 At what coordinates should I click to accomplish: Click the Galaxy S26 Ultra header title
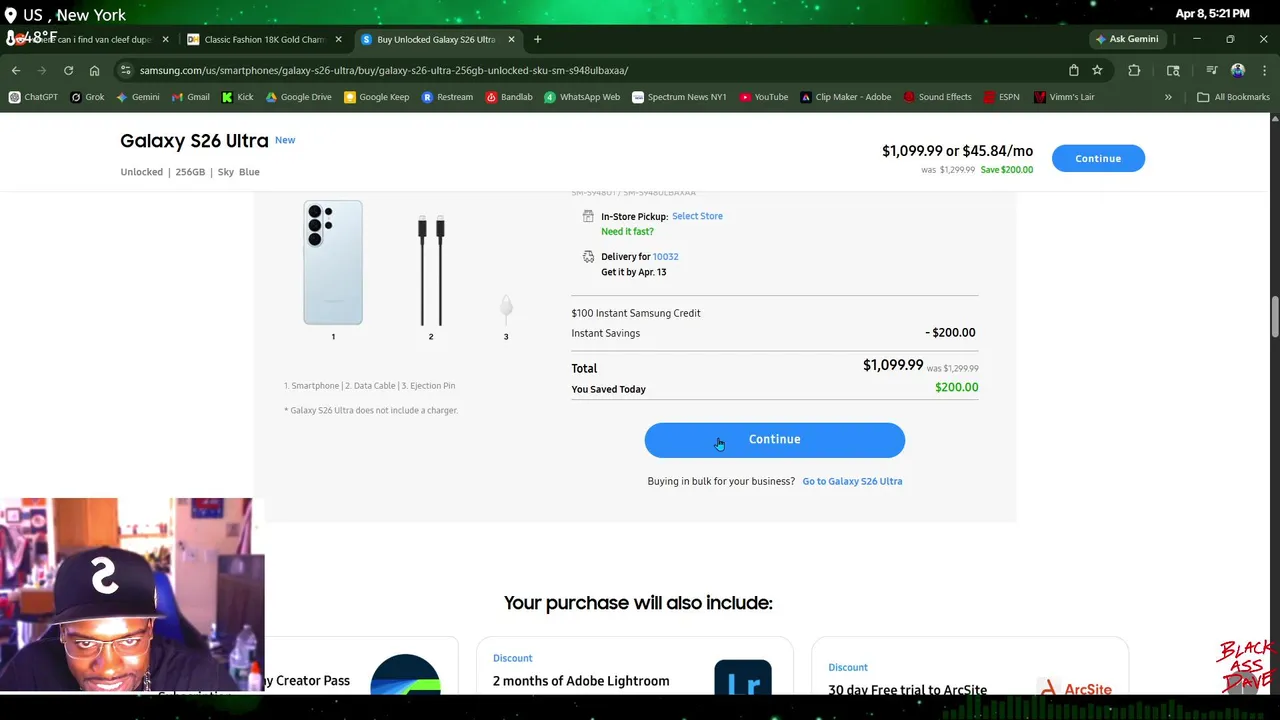[x=194, y=141]
